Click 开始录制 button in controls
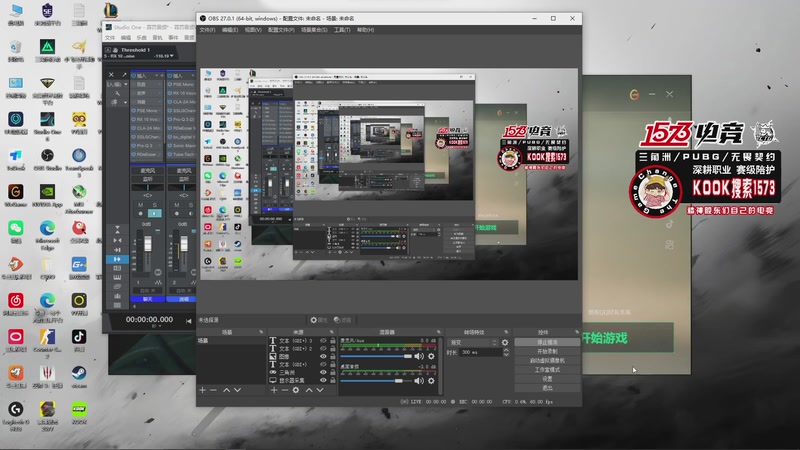This screenshot has height=450, width=800. pos(547,352)
